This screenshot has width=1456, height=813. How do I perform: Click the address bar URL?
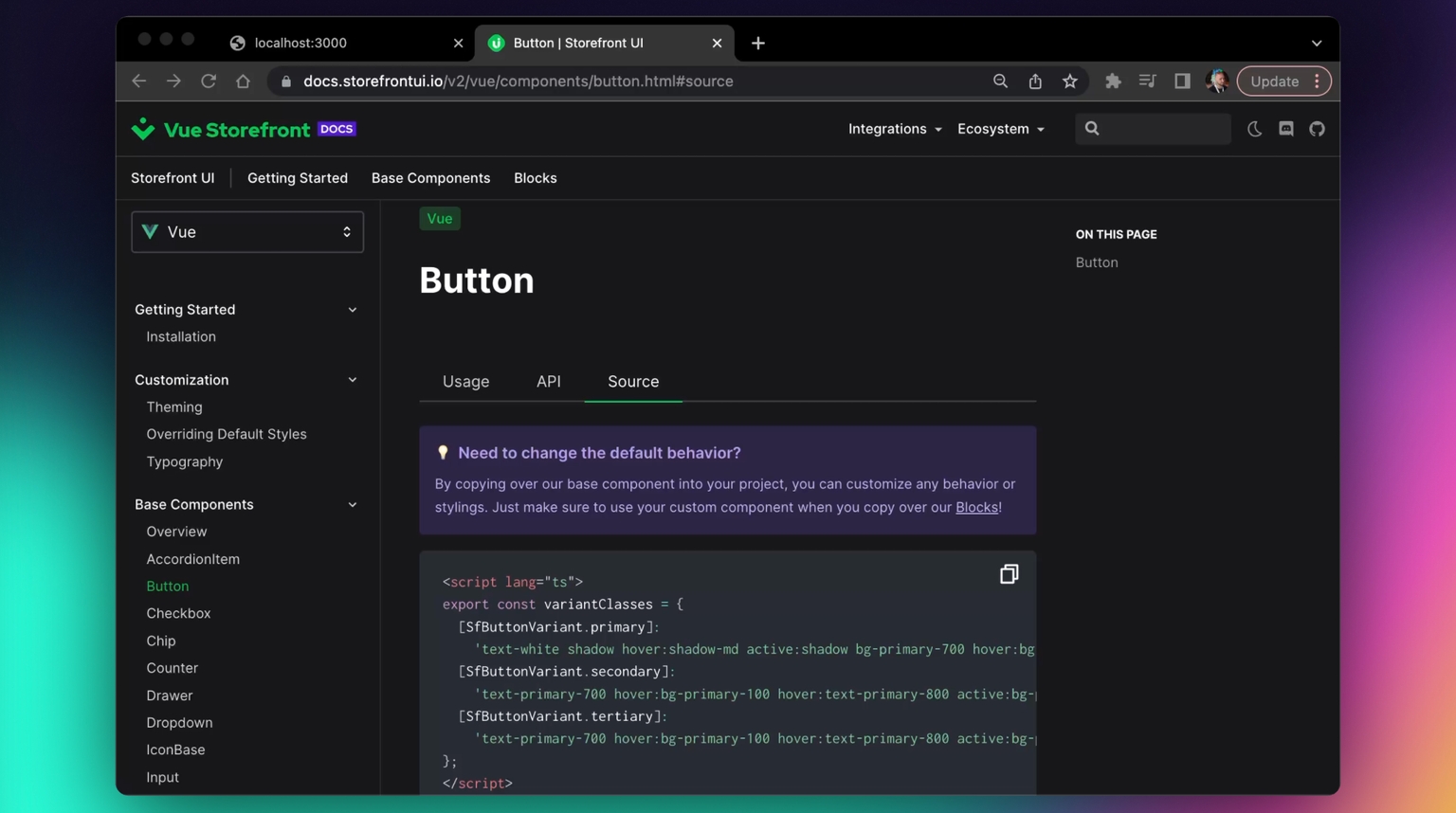click(519, 81)
